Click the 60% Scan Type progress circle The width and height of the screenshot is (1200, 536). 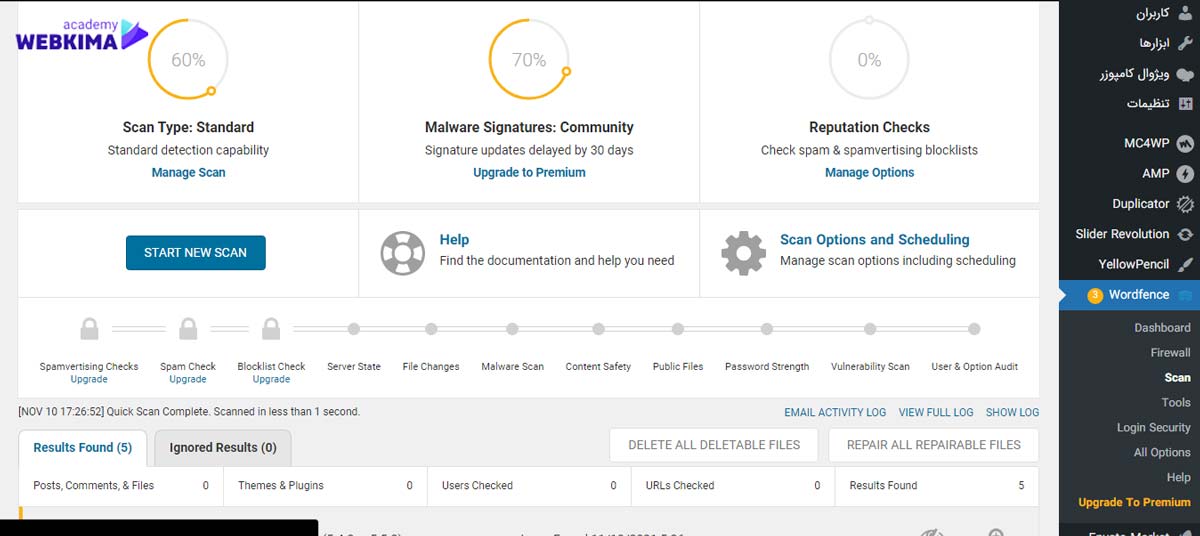pos(188,60)
